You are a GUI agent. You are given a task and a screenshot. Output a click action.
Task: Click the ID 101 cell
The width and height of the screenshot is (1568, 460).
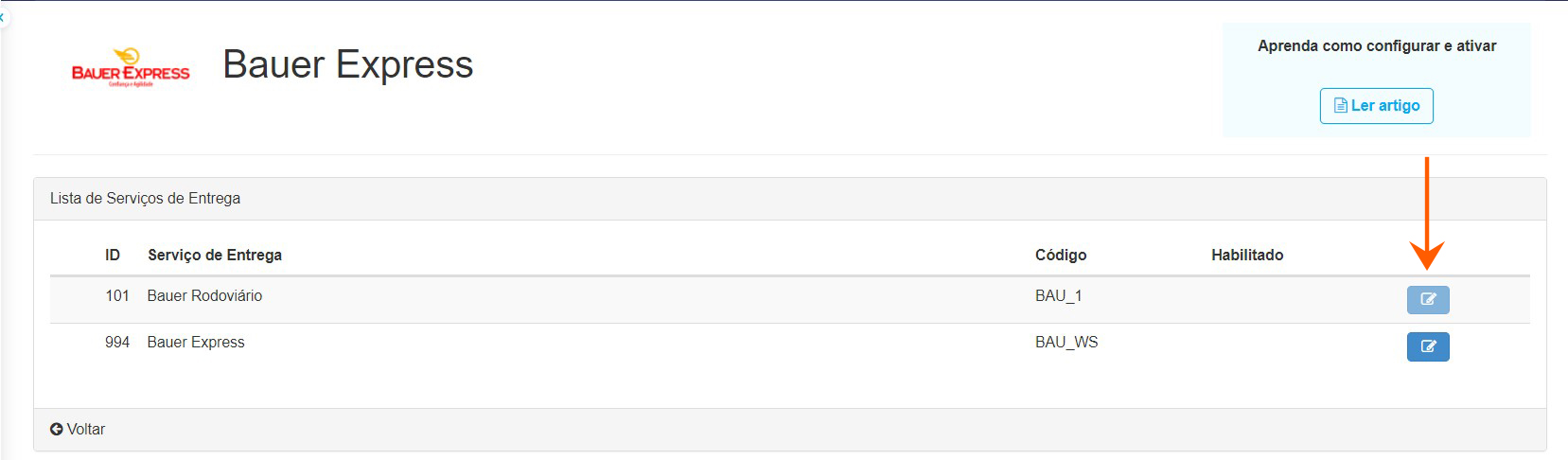(x=117, y=296)
